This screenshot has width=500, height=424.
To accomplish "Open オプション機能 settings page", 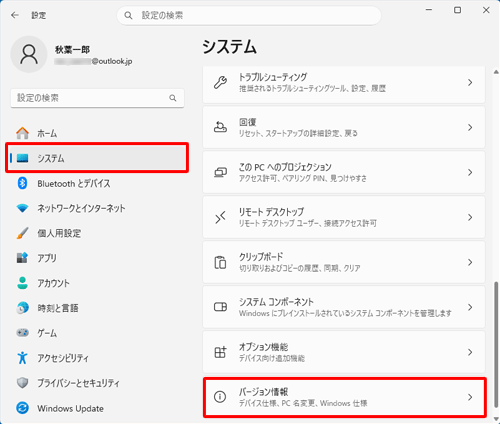I will (344, 352).
